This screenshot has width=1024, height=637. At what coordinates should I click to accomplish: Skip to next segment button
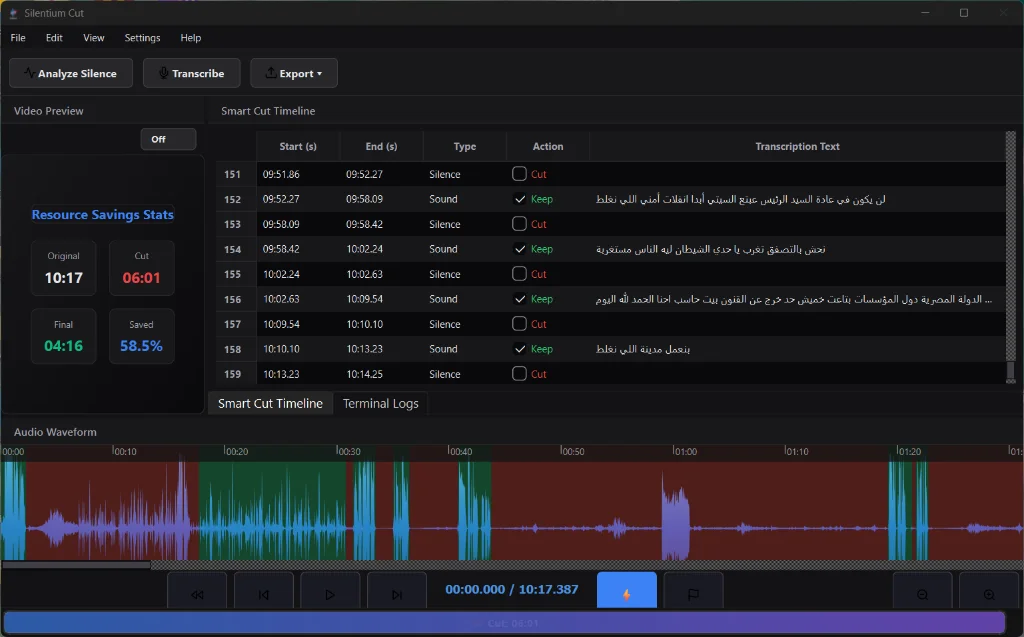click(396, 593)
